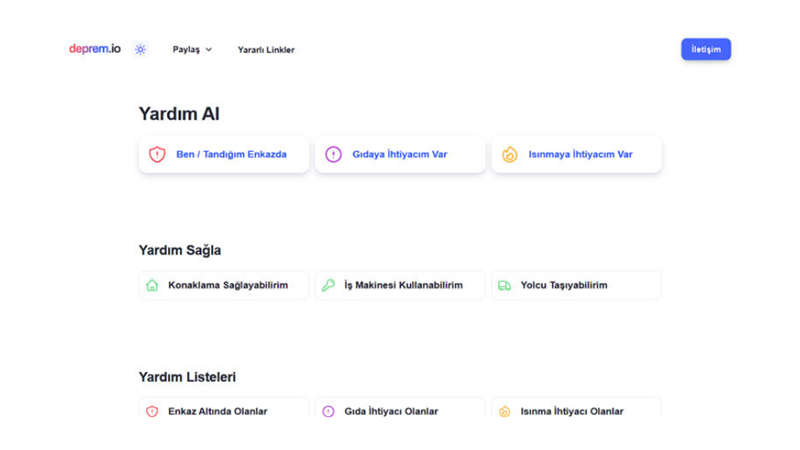Choose Gıdaya İhtiyacım Var option
This screenshot has width=800, height=450.
(400, 155)
